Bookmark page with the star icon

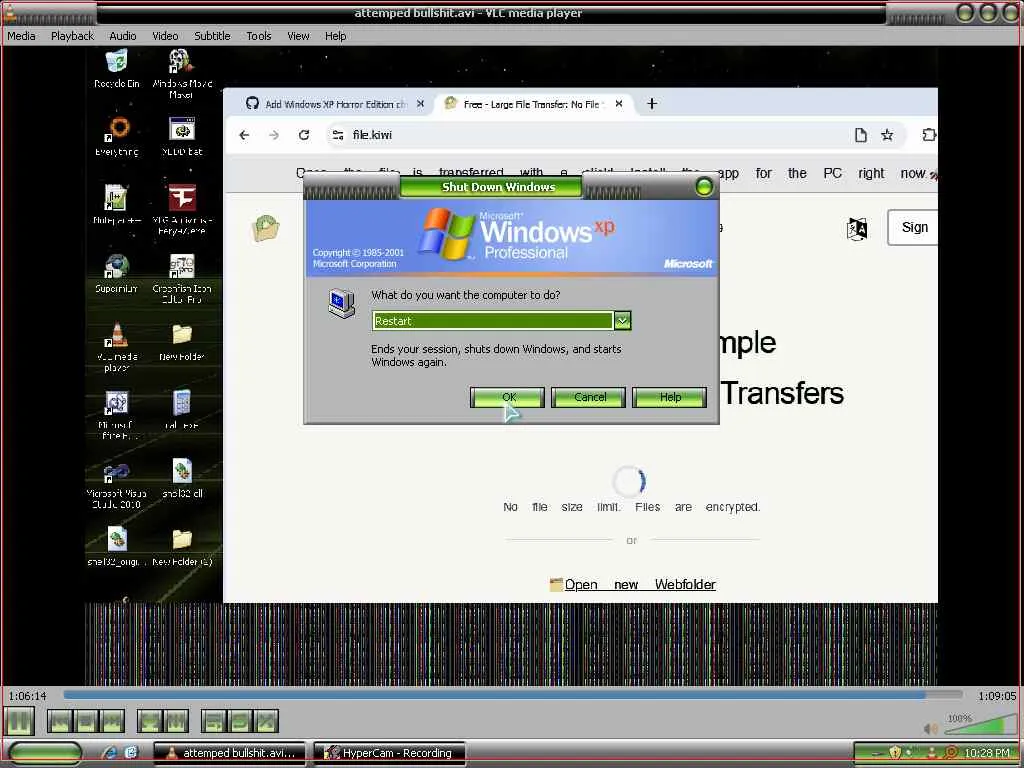[x=887, y=135]
